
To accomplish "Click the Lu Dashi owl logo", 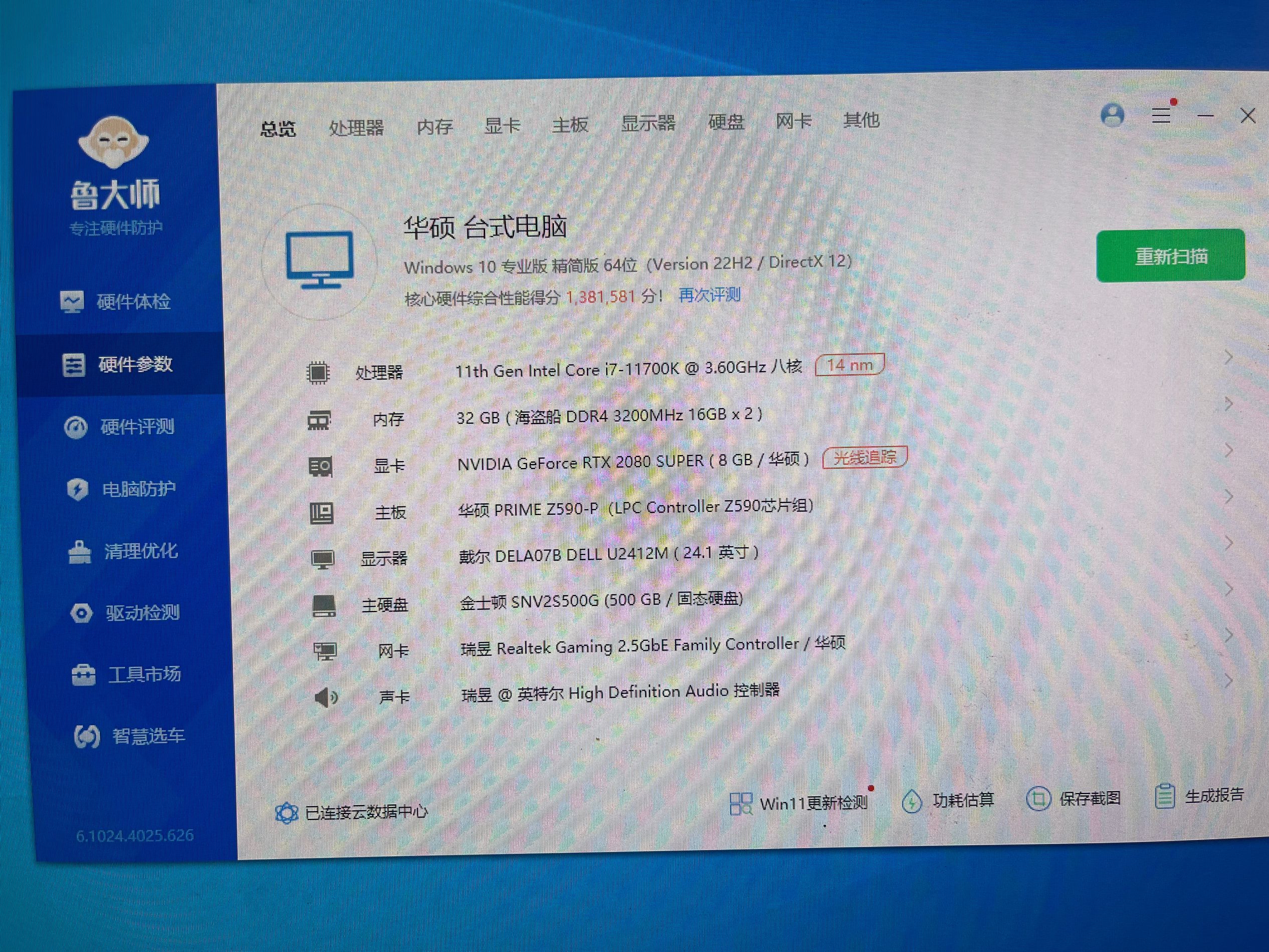I will click(x=114, y=142).
